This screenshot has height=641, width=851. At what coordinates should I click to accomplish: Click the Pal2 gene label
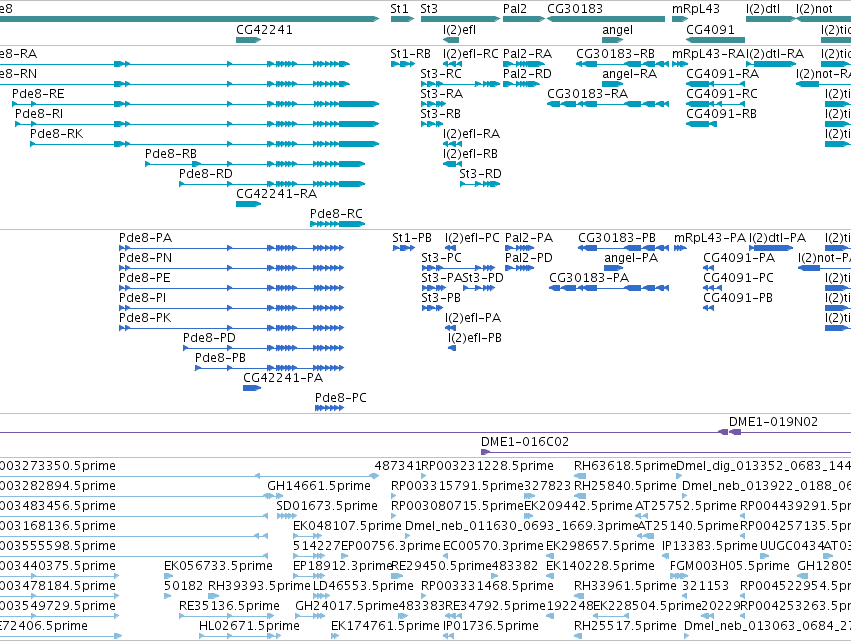tap(515, 9)
